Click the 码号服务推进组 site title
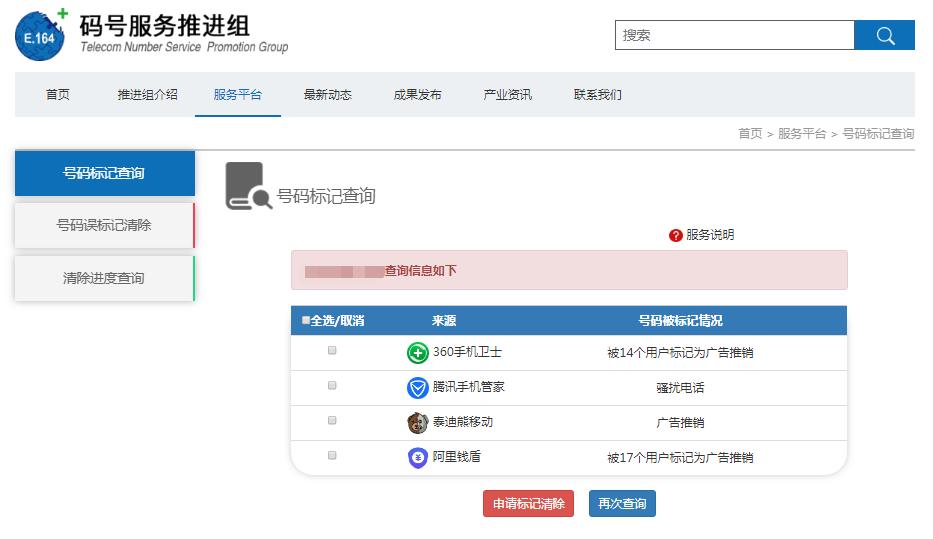This screenshot has height=539, width=933. click(x=165, y=26)
